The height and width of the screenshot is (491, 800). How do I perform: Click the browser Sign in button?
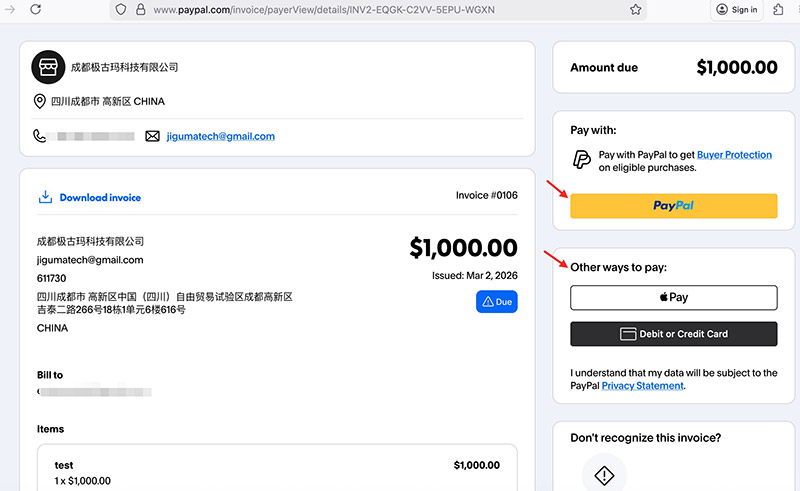coord(737,9)
